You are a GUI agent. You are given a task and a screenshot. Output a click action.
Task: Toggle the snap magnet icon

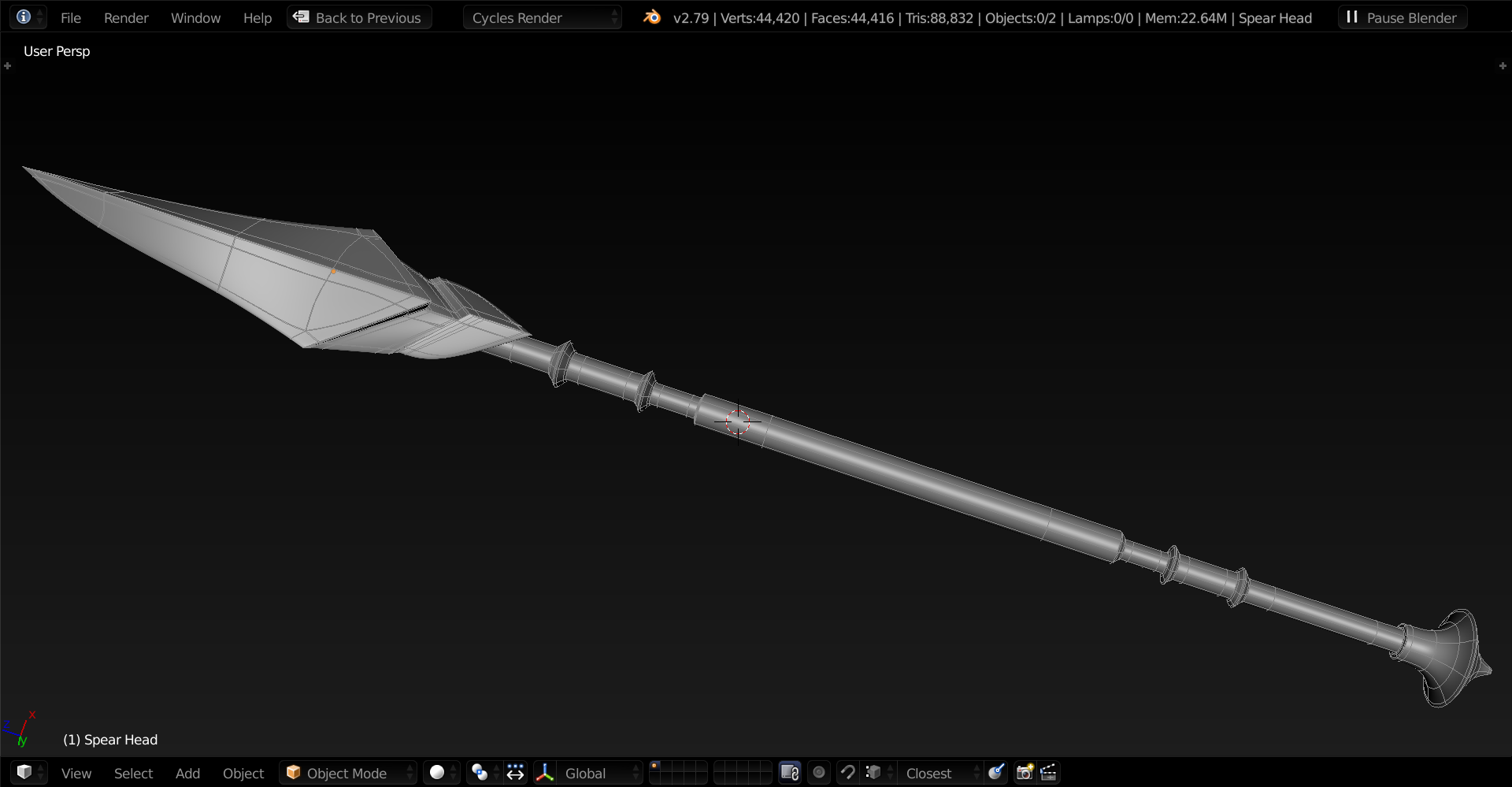click(x=848, y=773)
